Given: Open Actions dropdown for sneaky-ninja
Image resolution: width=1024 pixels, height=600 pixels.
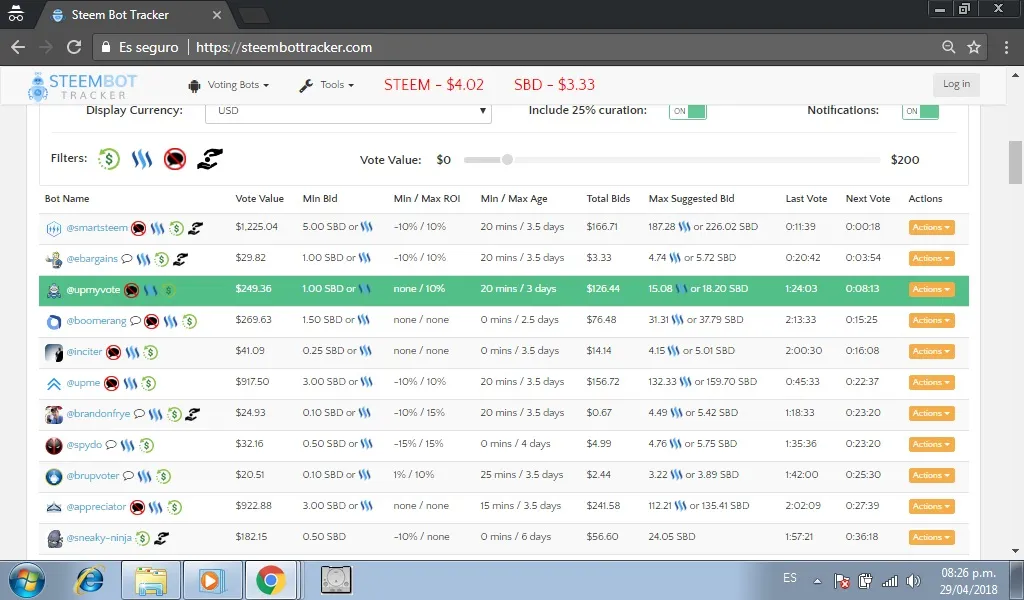Looking at the screenshot, I should [x=931, y=537].
